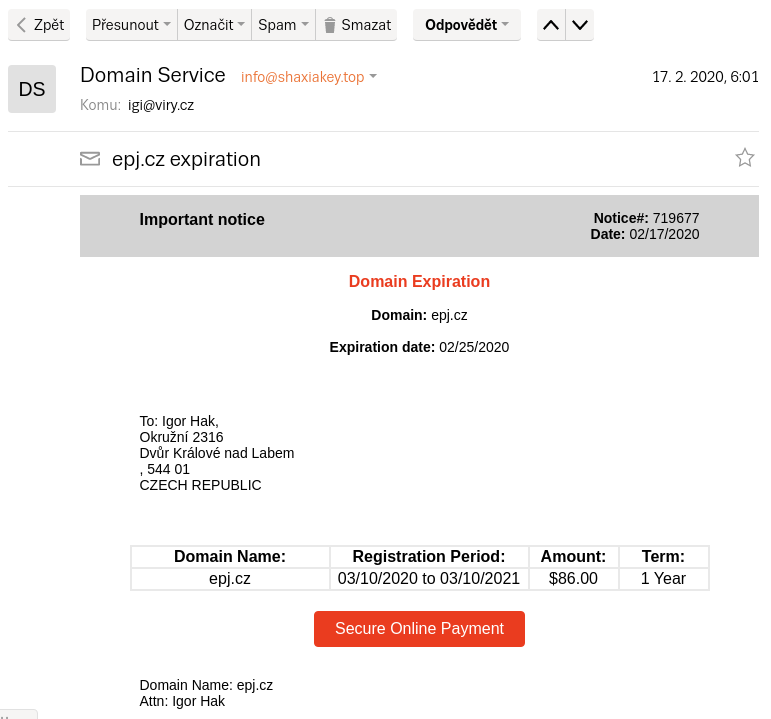Click sender address info@shaxiakey.top
This screenshot has height=719, width=771.
(302, 77)
